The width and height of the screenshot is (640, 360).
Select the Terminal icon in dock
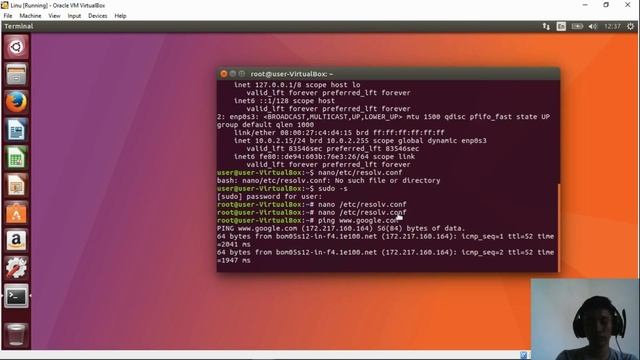click(16, 296)
